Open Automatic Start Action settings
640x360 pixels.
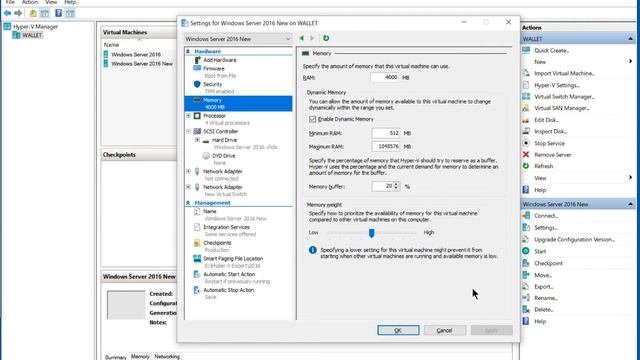point(229,274)
